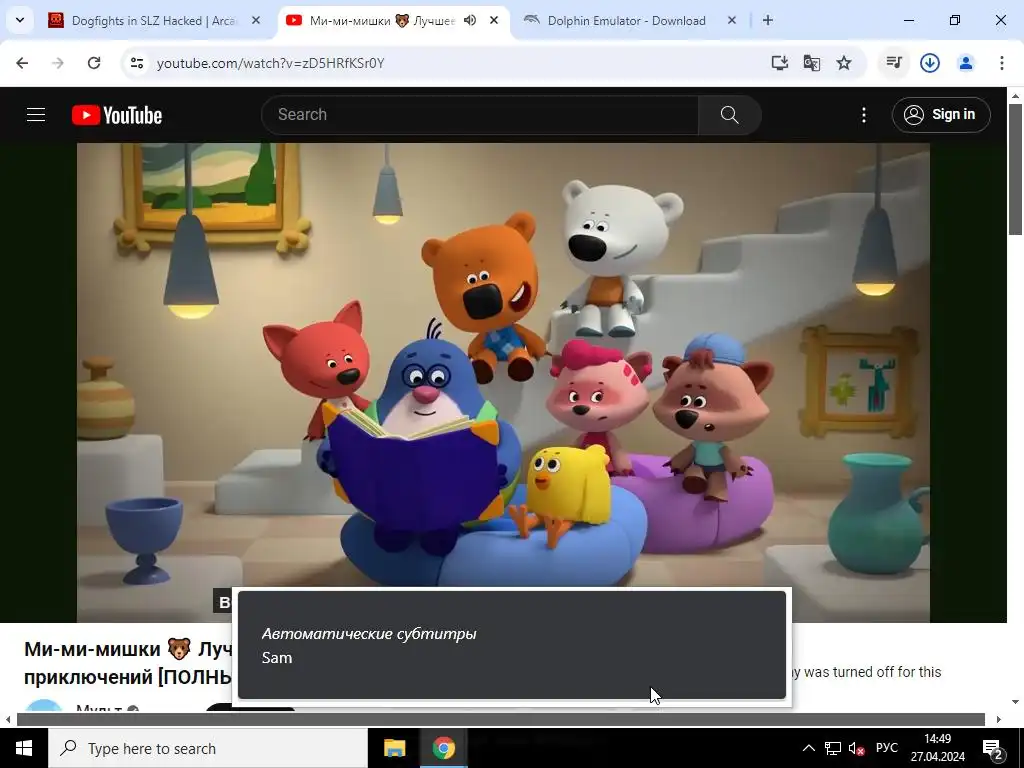Click the Ми-ми-мишки video title

point(128,662)
